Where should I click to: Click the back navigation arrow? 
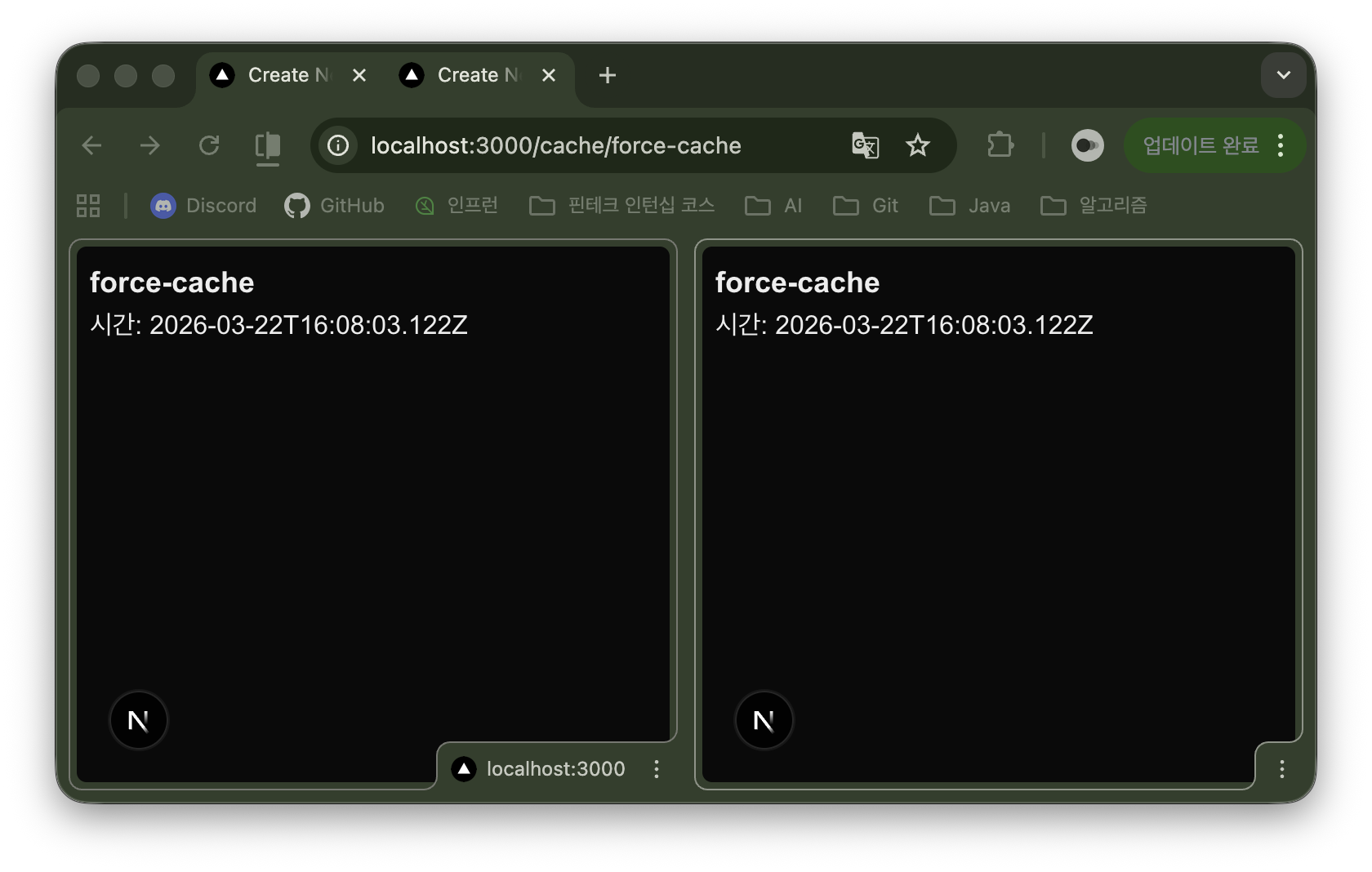pyautogui.click(x=92, y=145)
